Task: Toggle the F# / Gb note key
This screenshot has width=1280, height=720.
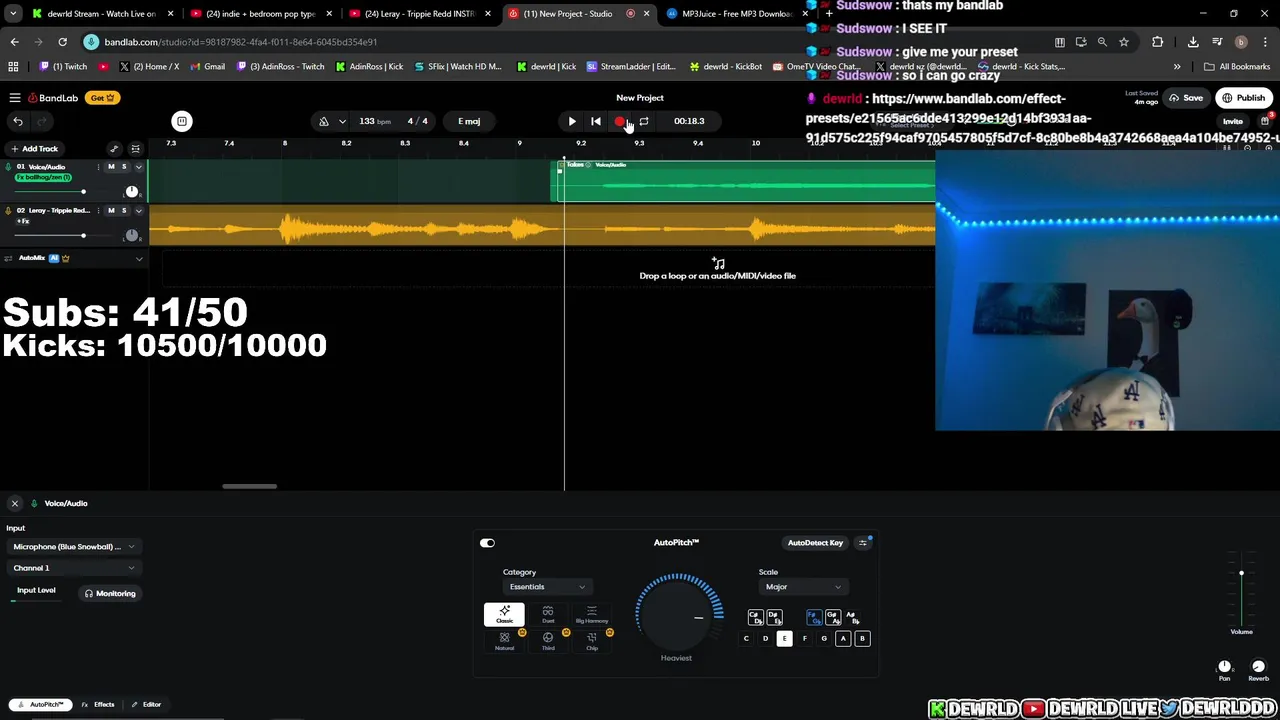Action: [x=813, y=618]
